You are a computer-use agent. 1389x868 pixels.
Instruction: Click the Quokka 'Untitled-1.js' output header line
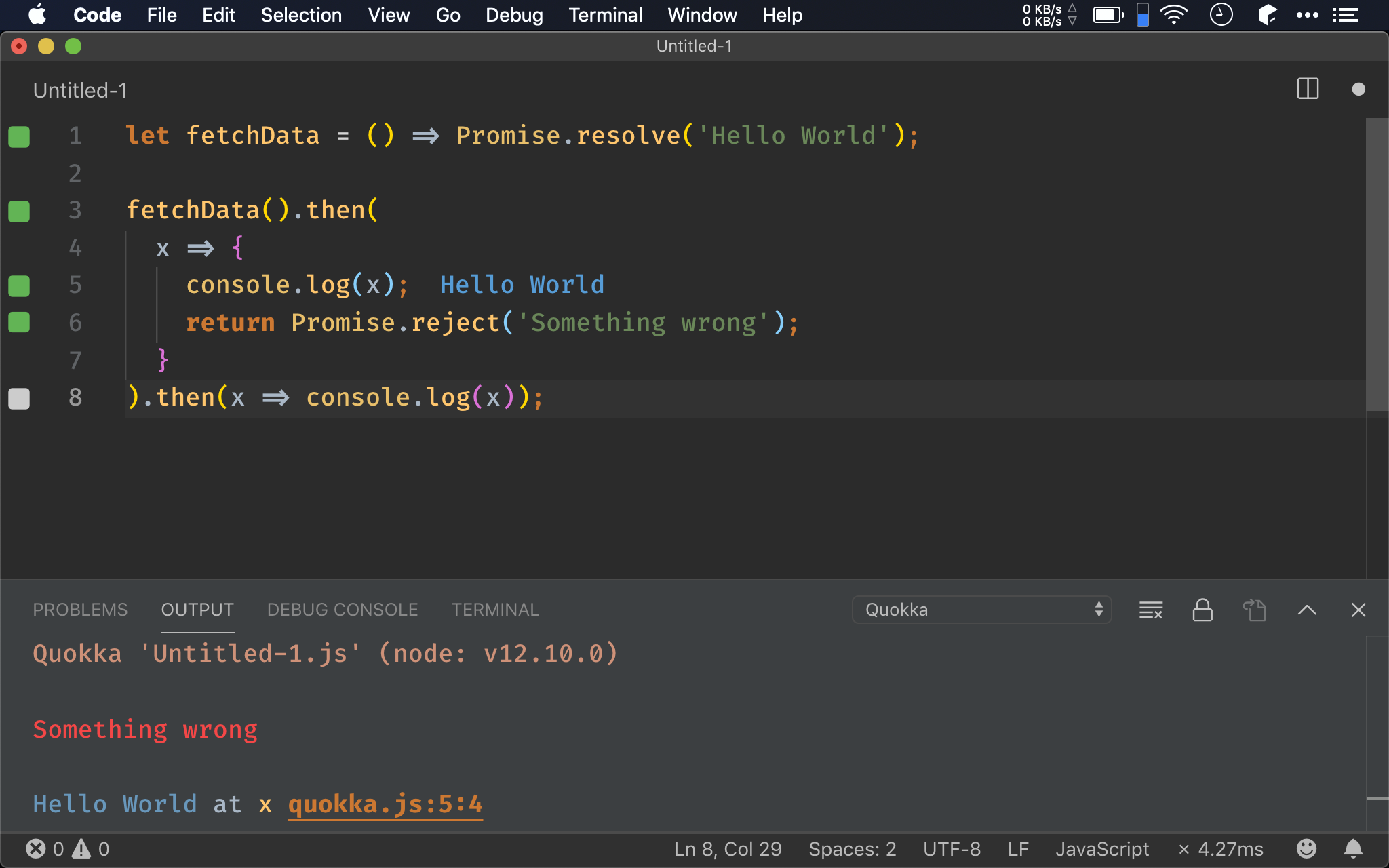(x=326, y=654)
